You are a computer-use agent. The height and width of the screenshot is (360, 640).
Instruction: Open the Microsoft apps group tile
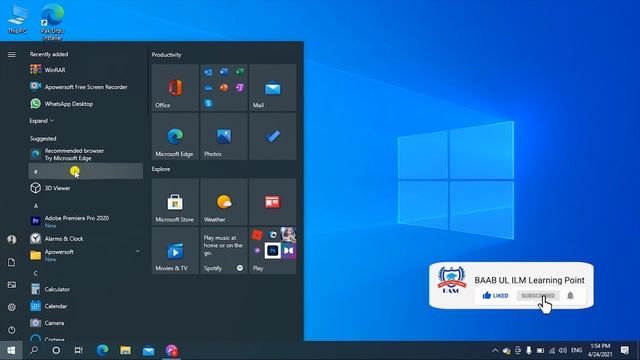(224, 87)
